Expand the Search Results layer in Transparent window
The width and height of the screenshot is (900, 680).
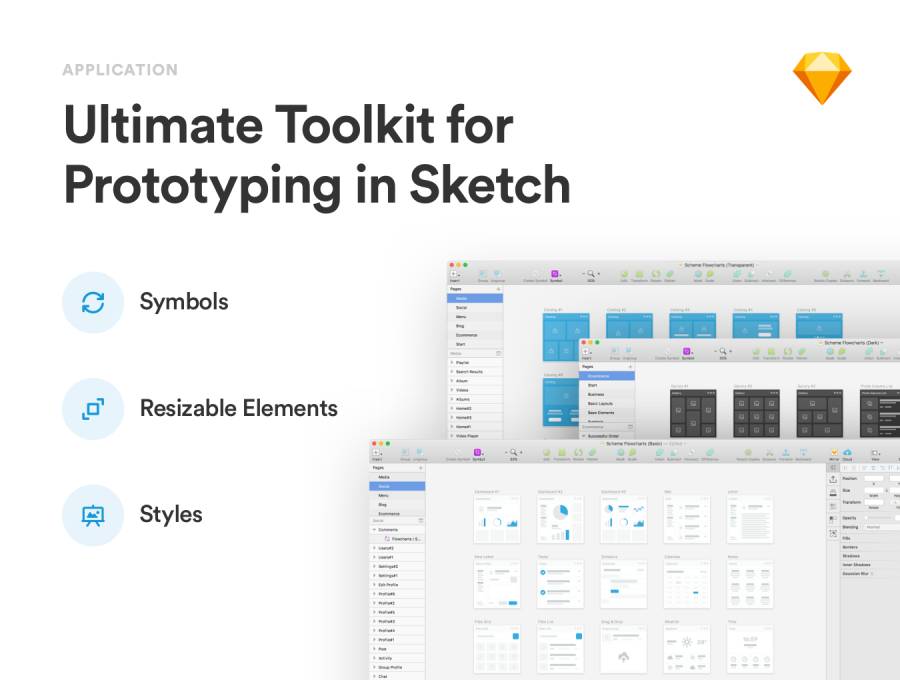click(452, 371)
